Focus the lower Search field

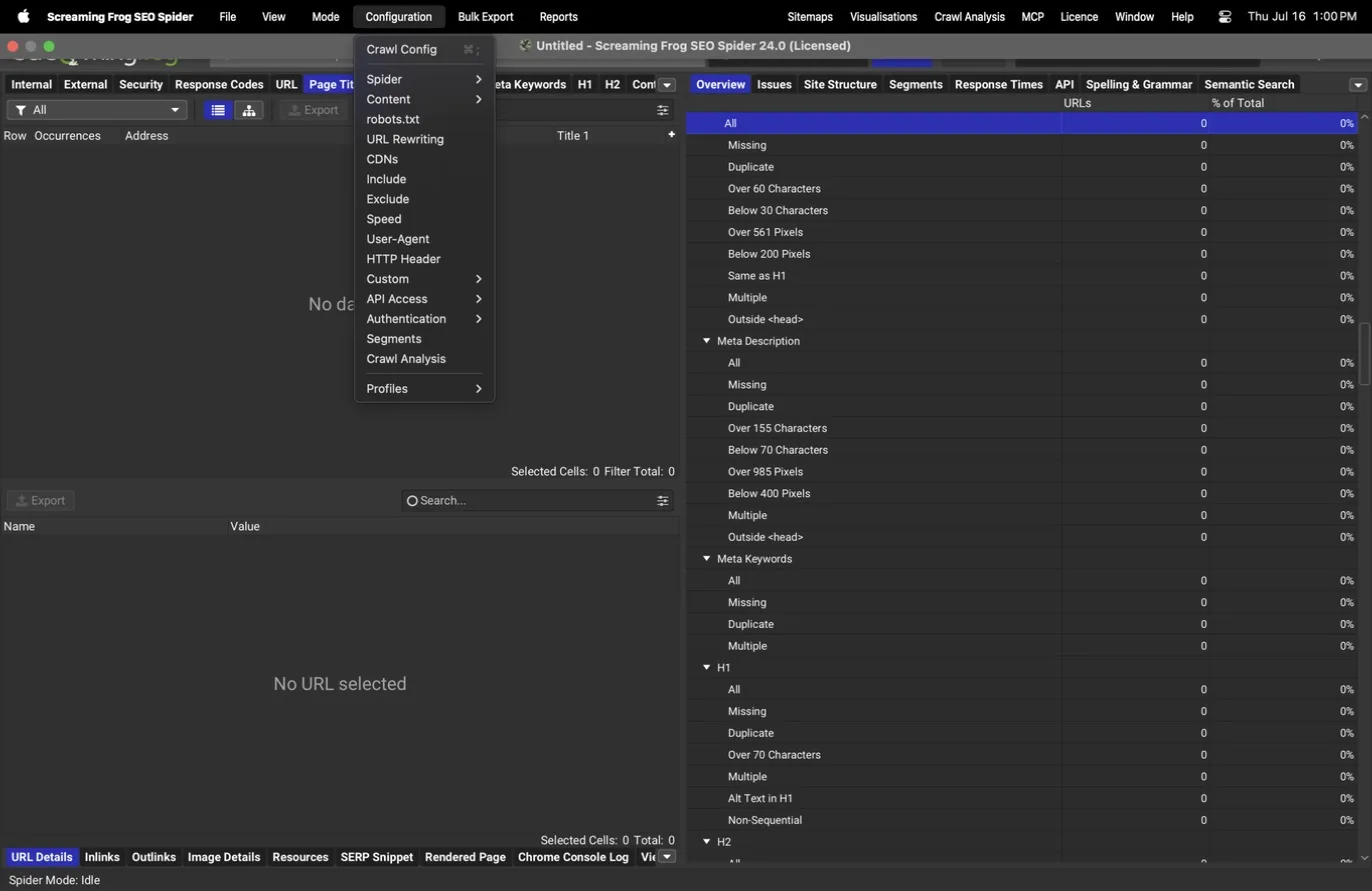[x=537, y=500]
